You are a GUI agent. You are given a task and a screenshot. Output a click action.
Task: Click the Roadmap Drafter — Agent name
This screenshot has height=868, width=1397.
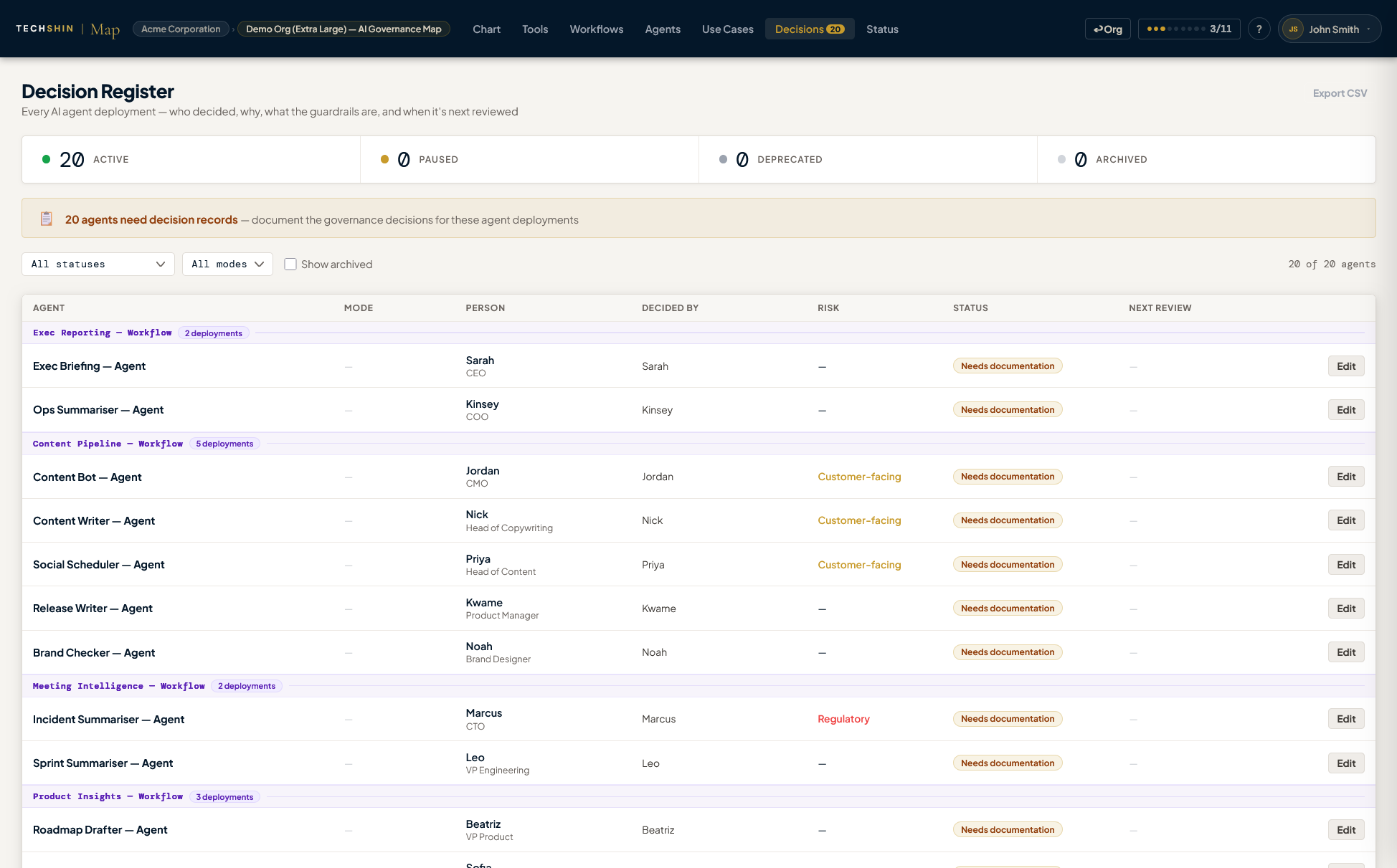pyautogui.click(x=100, y=830)
